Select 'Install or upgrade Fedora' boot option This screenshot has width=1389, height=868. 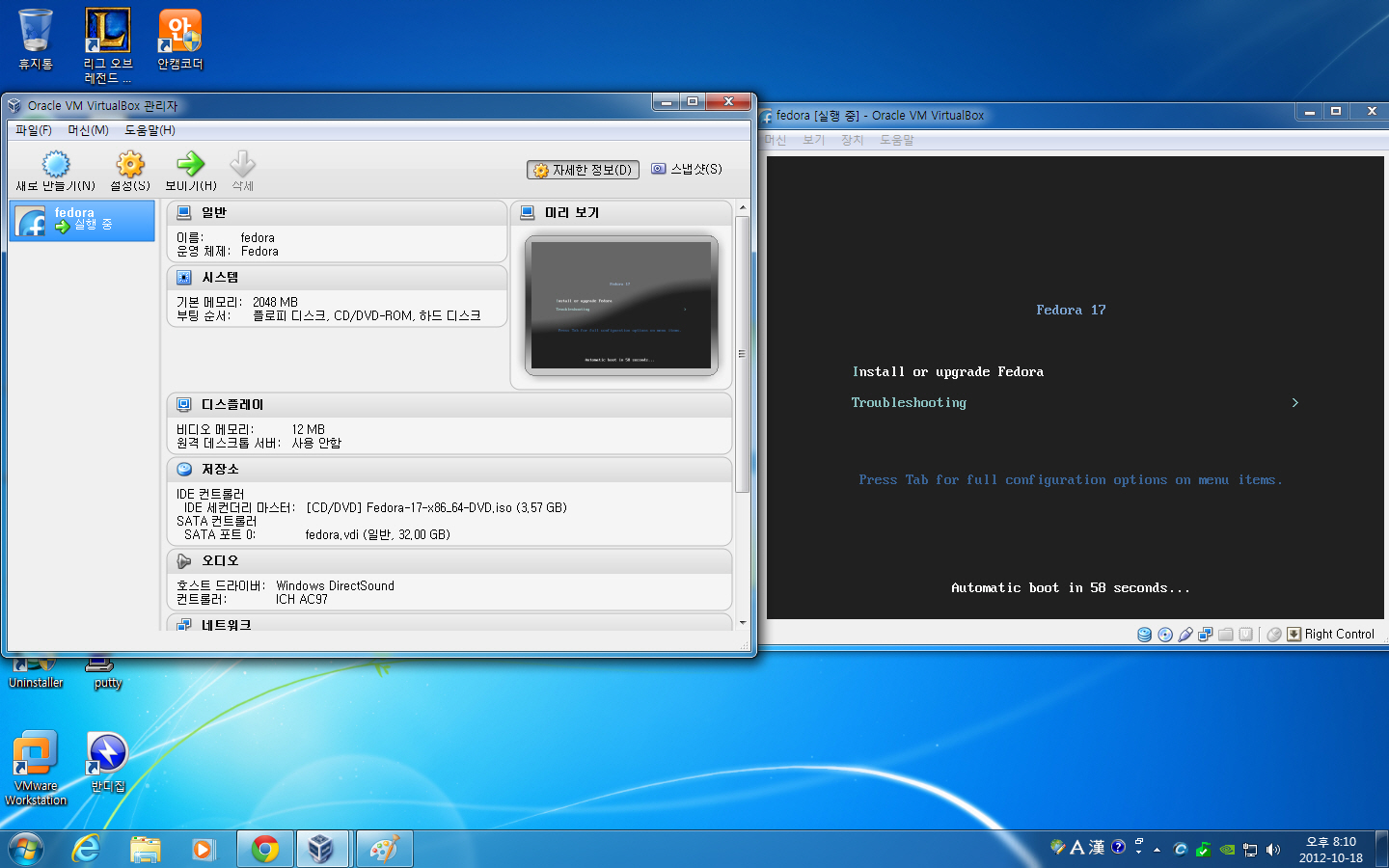click(947, 371)
